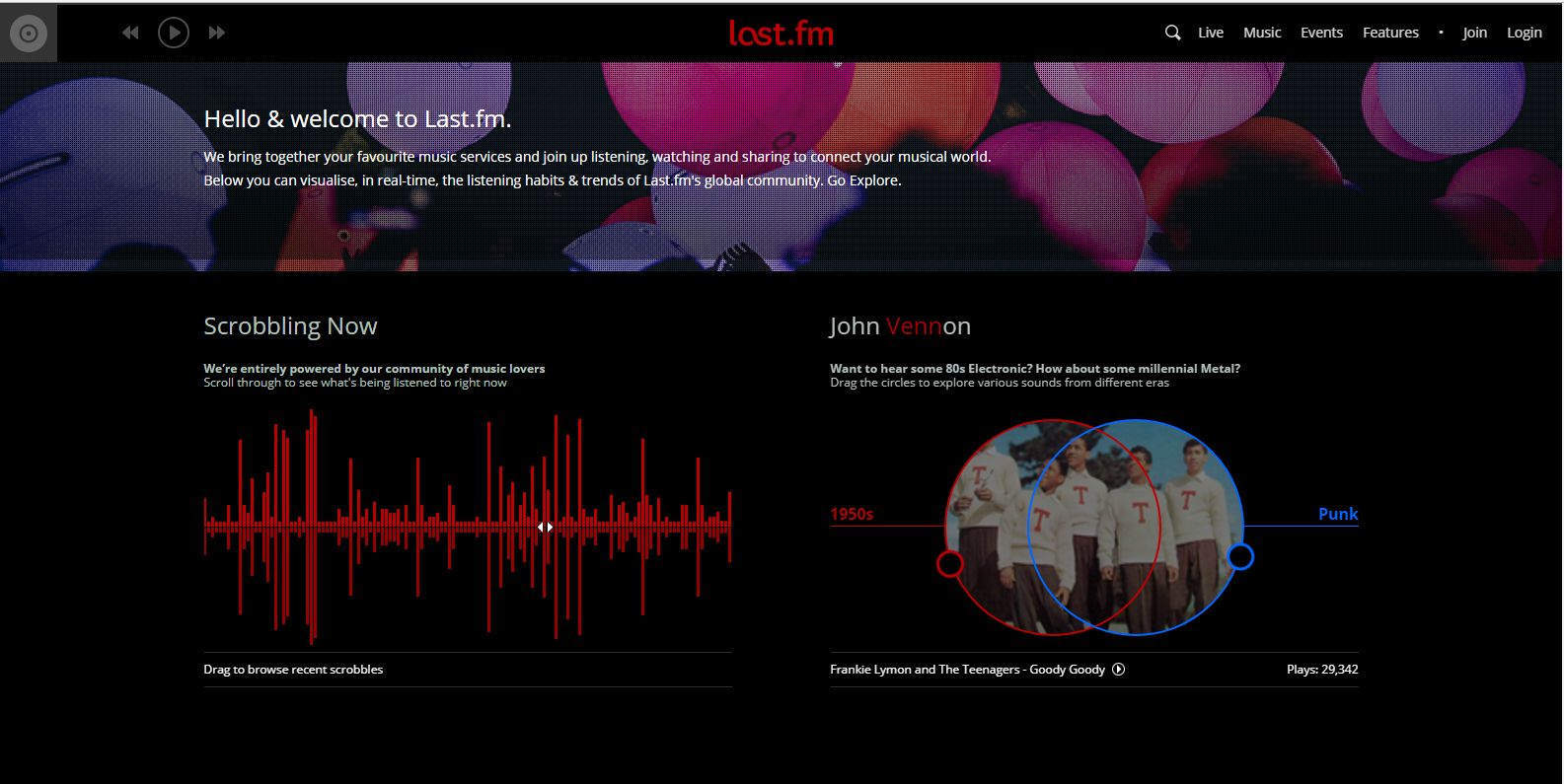Skip forward with the fast-forward button

[x=217, y=33]
